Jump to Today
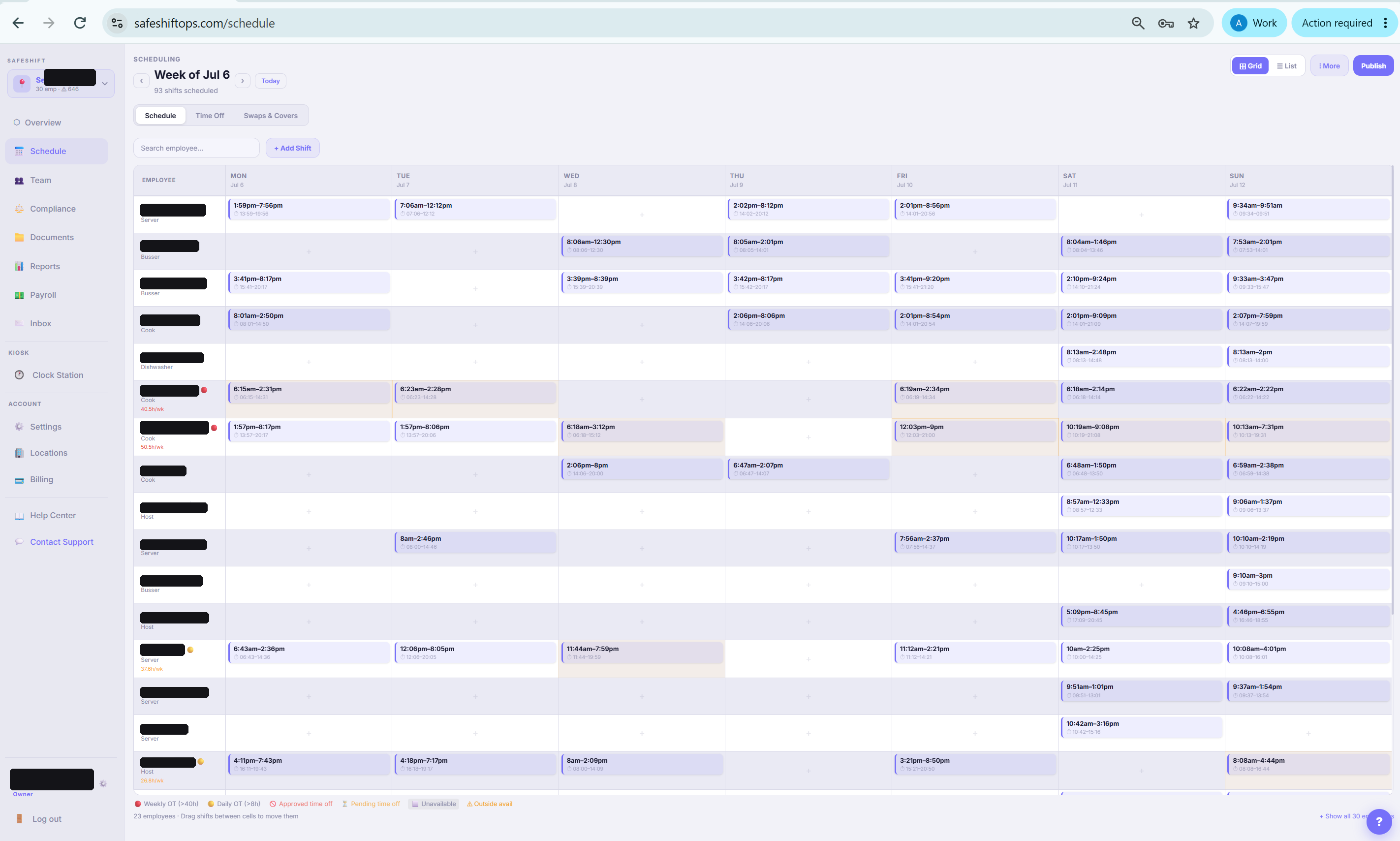 tap(271, 81)
